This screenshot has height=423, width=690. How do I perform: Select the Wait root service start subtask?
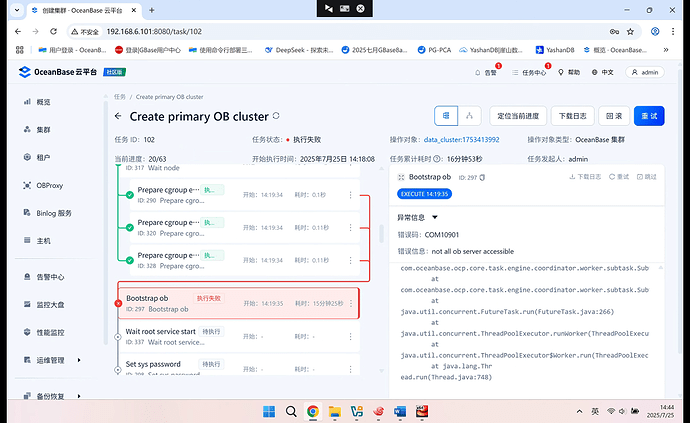(239, 336)
